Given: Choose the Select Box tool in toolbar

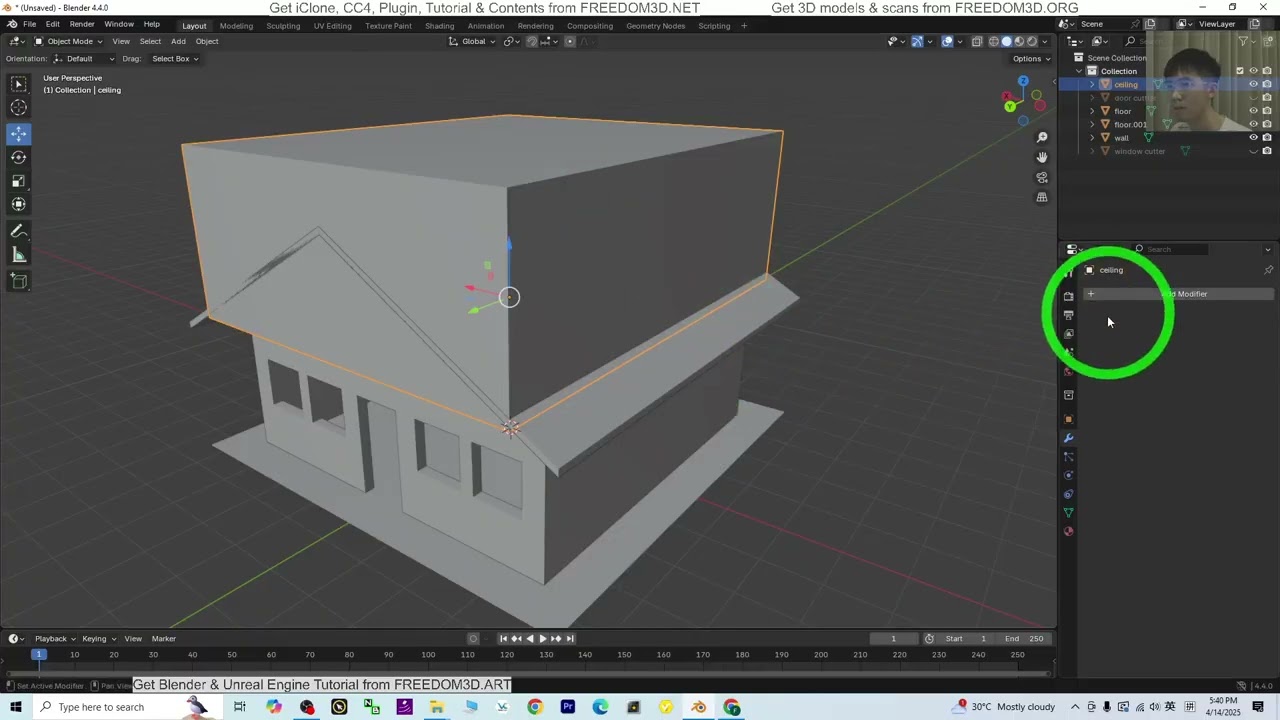Looking at the screenshot, I should pyautogui.click(x=19, y=84).
